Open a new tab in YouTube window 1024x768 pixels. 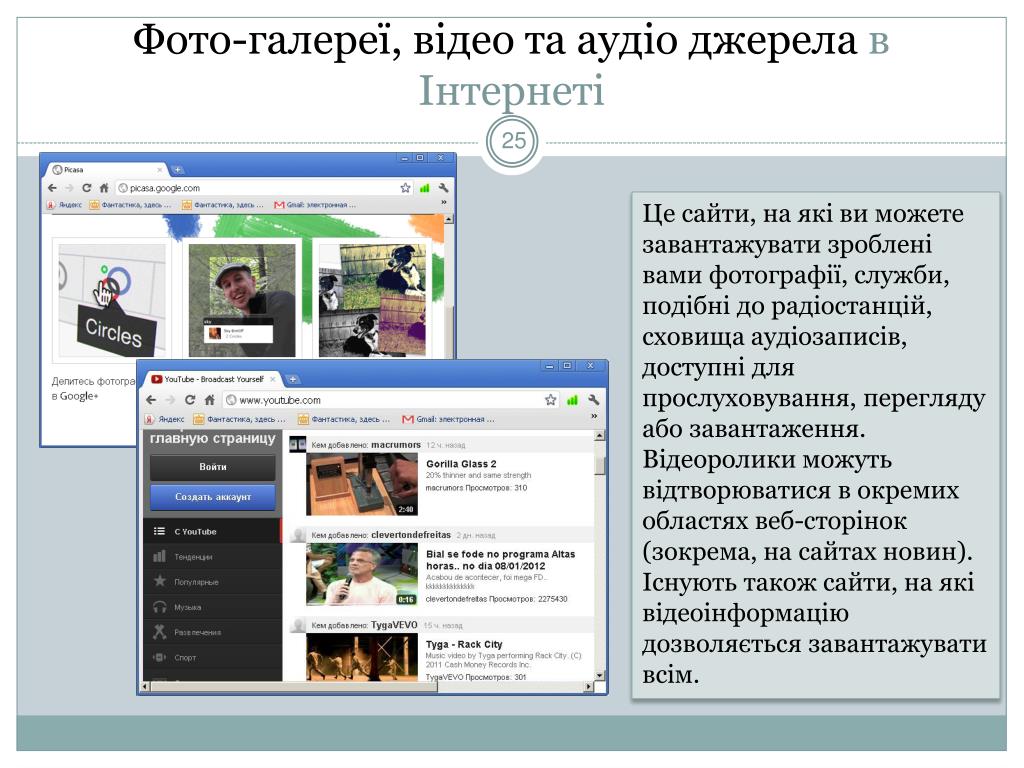point(293,379)
